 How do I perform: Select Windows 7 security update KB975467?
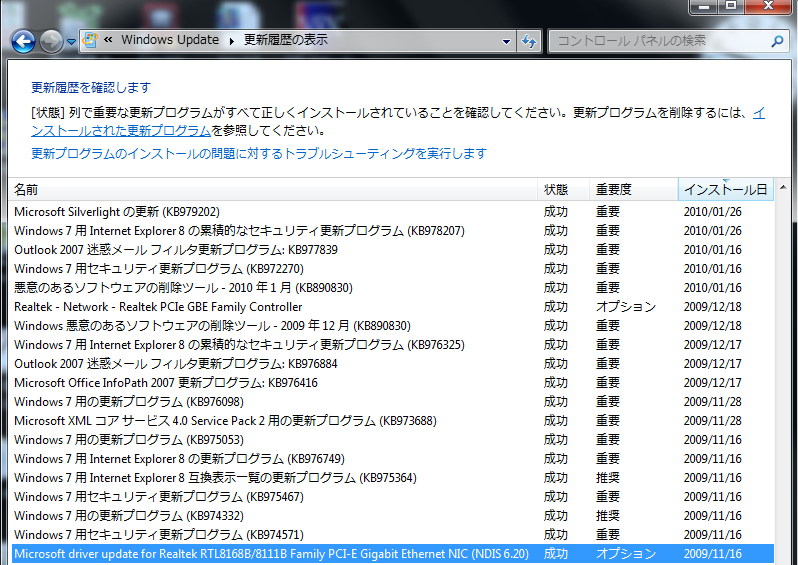click(392, 496)
